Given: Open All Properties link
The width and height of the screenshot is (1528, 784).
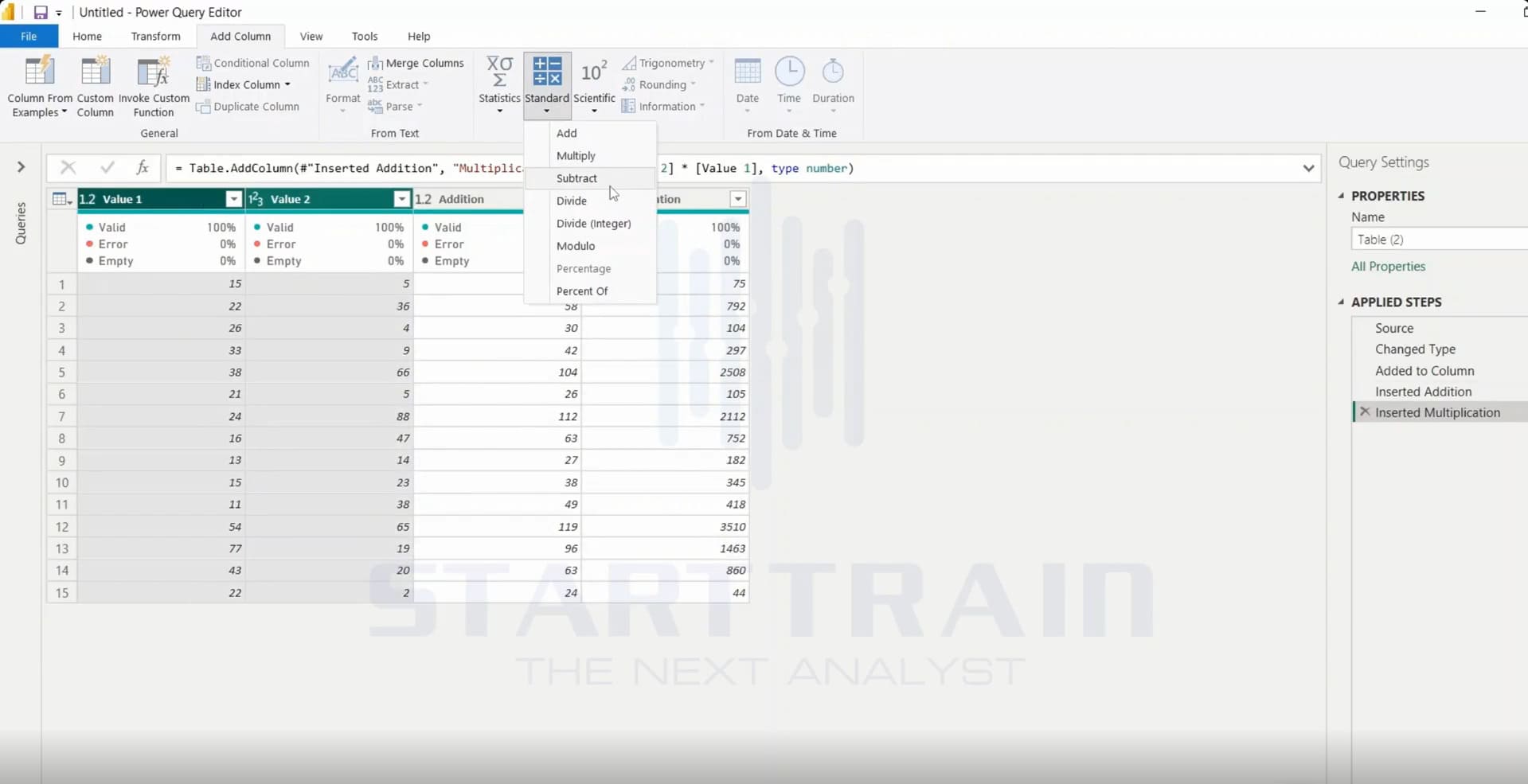Looking at the screenshot, I should click(x=1388, y=267).
